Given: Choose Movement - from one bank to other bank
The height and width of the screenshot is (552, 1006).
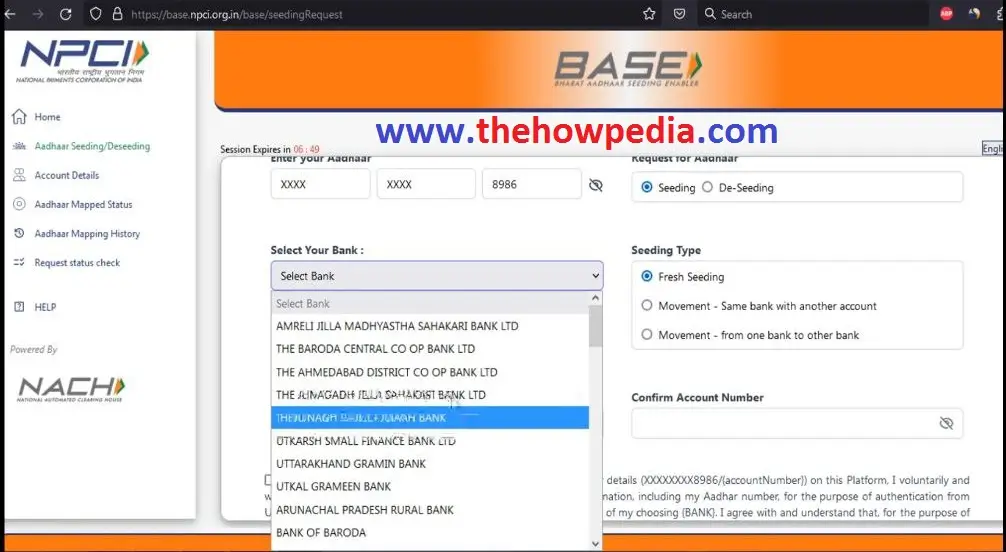Looking at the screenshot, I should point(647,334).
